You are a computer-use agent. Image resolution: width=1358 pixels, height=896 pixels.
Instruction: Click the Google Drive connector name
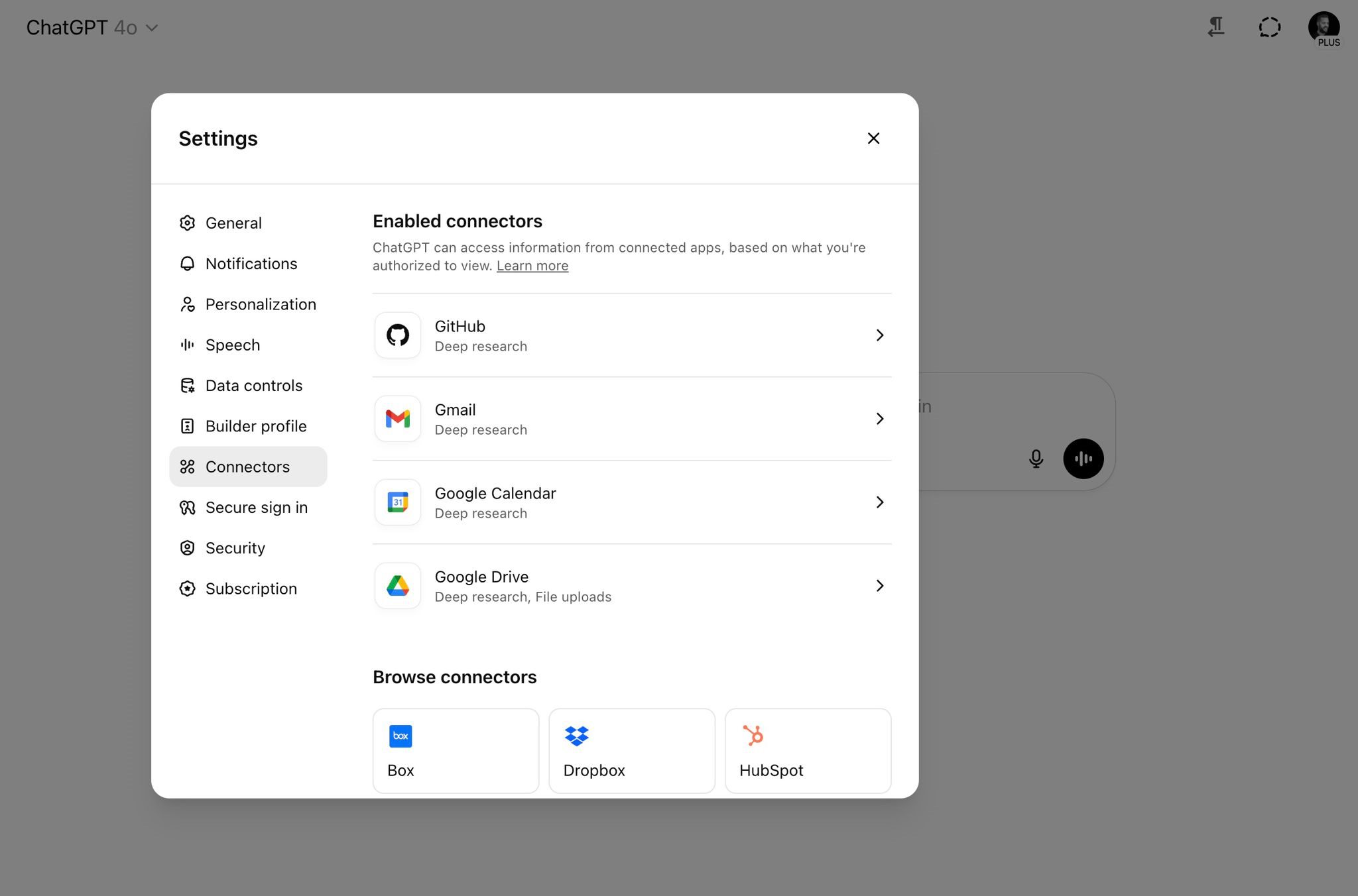pyautogui.click(x=482, y=577)
